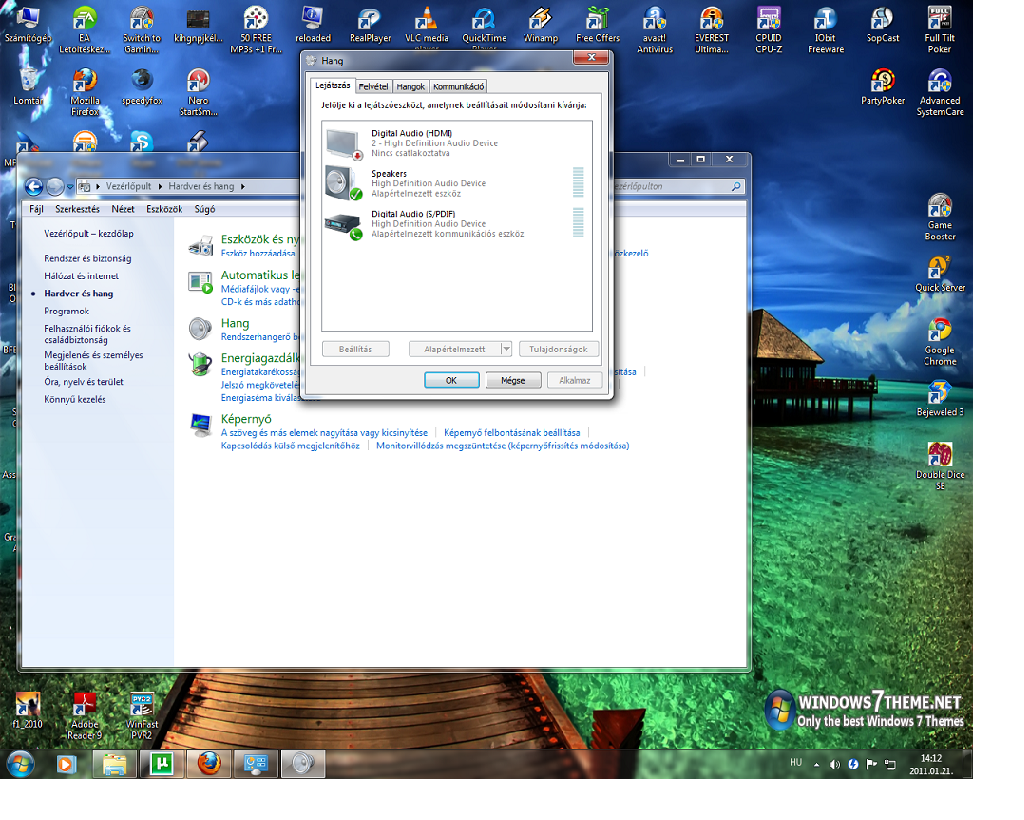Switch to the Kommunikáció tab
Viewport: 1024px width, 820px height.
[458, 86]
